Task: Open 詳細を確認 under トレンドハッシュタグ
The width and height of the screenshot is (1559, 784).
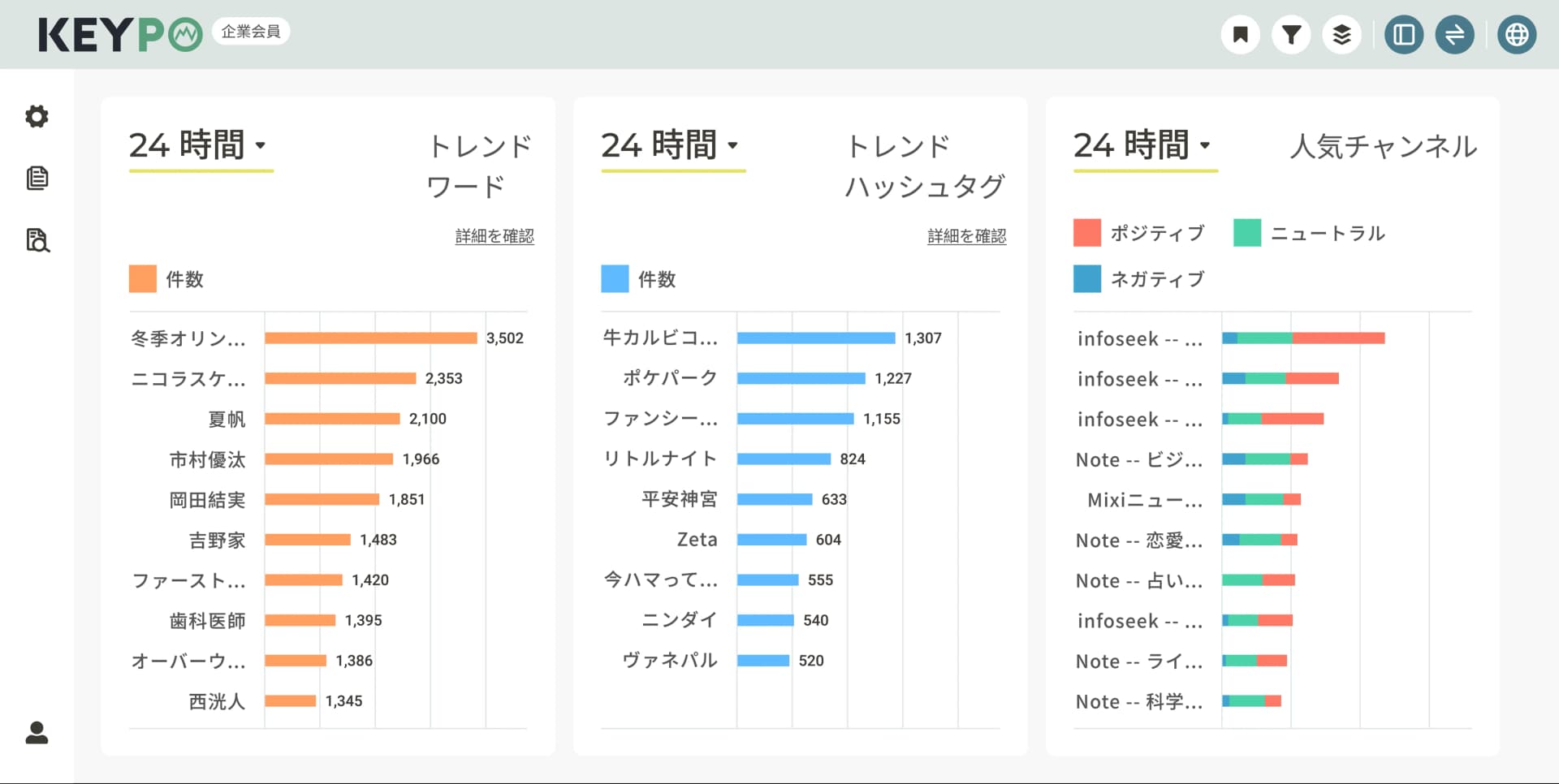Action: click(x=965, y=236)
